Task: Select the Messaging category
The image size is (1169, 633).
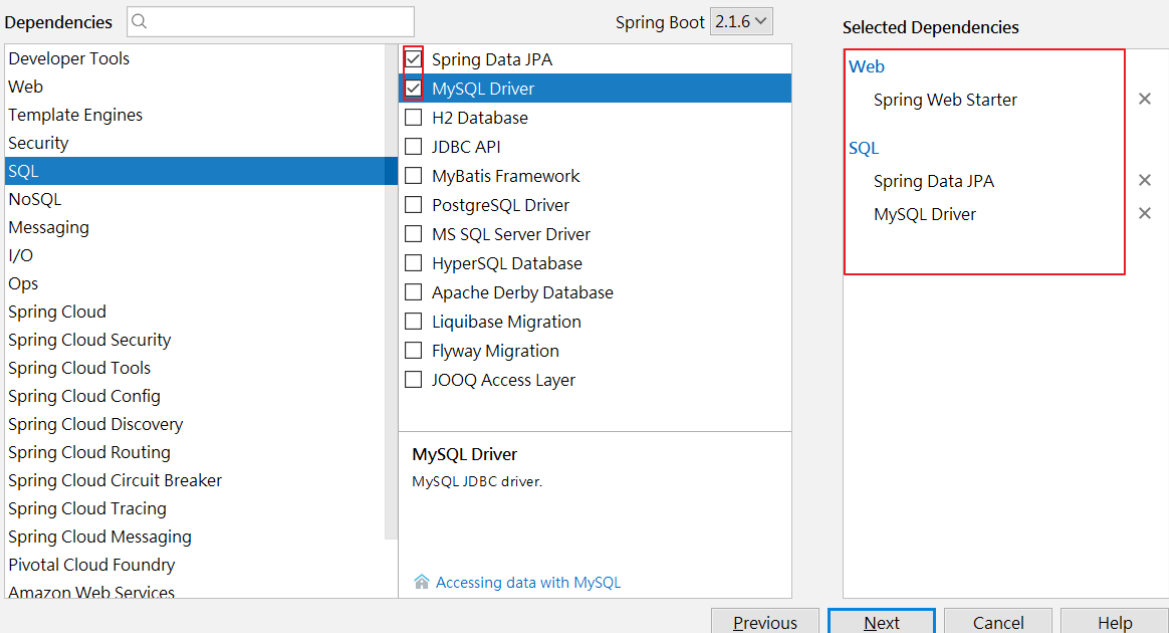Action: (x=195, y=227)
